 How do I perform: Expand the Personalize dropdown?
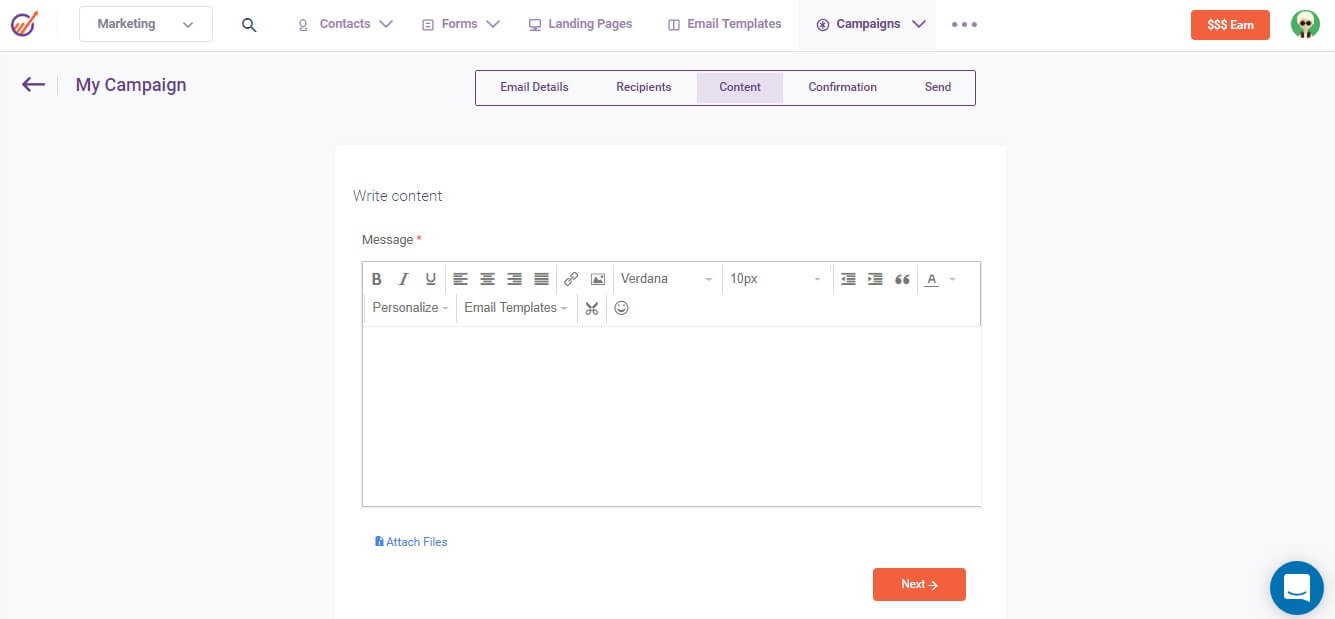[409, 308]
